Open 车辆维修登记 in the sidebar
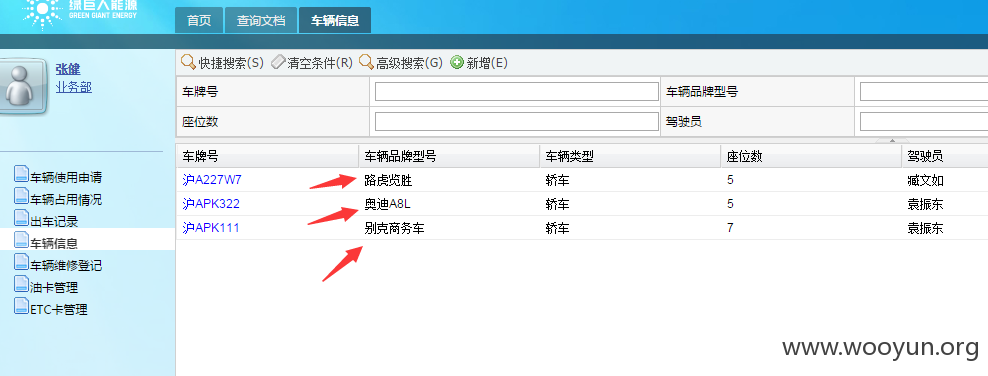 66,266
